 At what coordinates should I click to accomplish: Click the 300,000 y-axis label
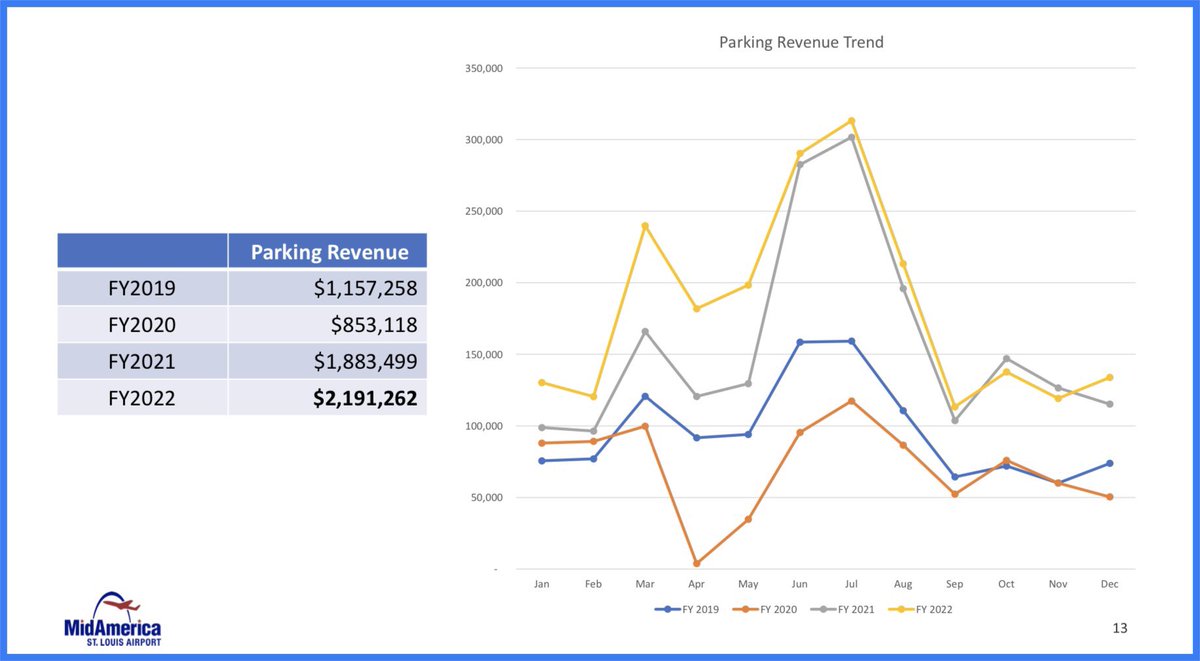tap(483, 140)
